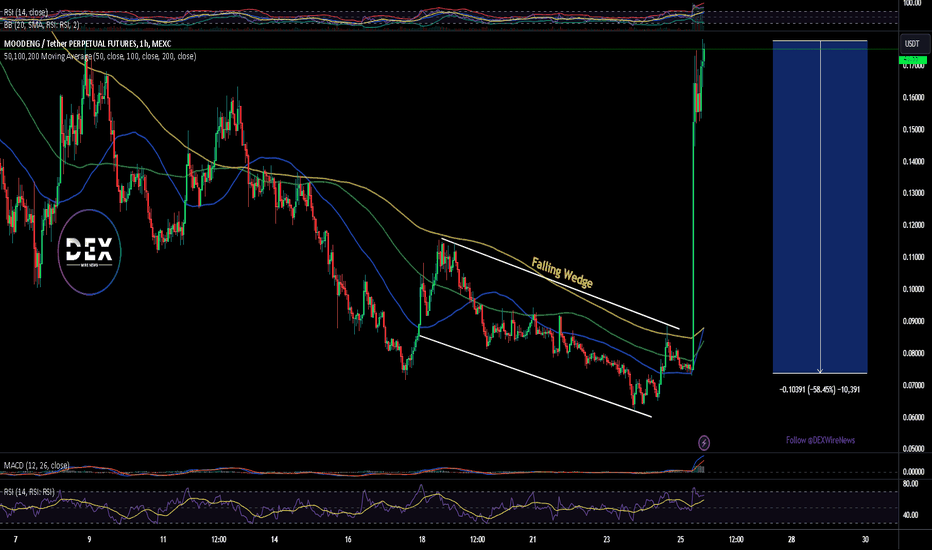
Task: Select the bottom RSI (14, RSI: RSI) label
Action: coord(29,492)
